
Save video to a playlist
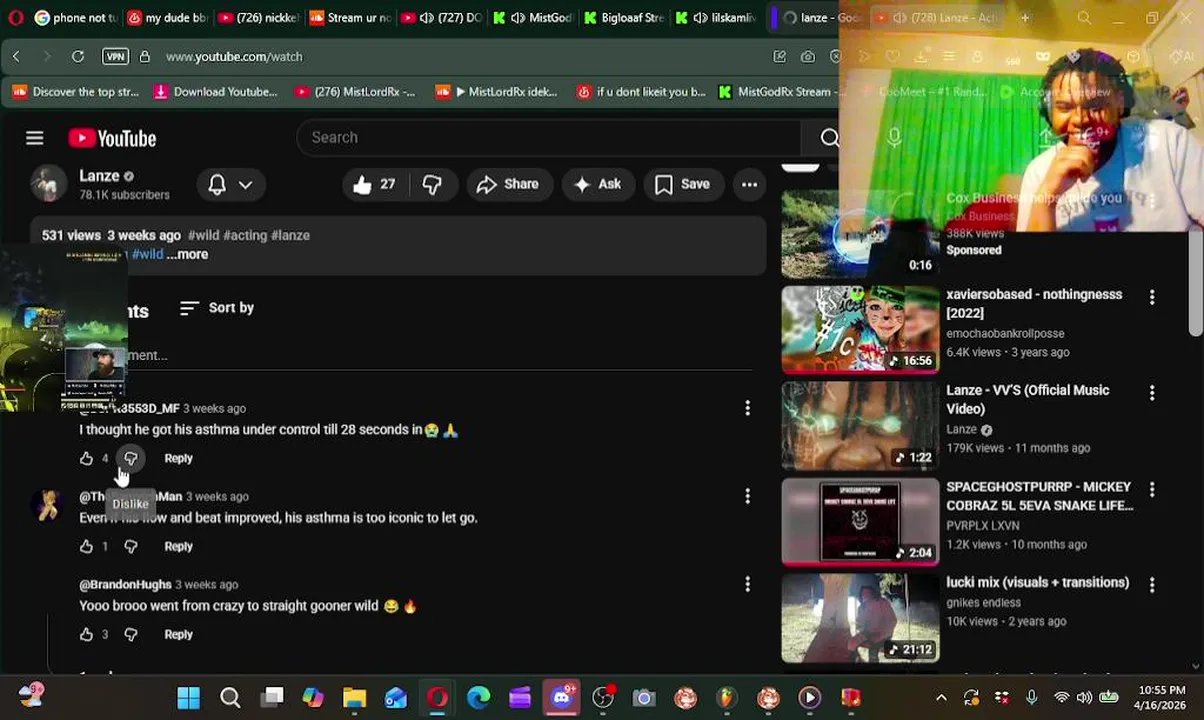(682, 184)
